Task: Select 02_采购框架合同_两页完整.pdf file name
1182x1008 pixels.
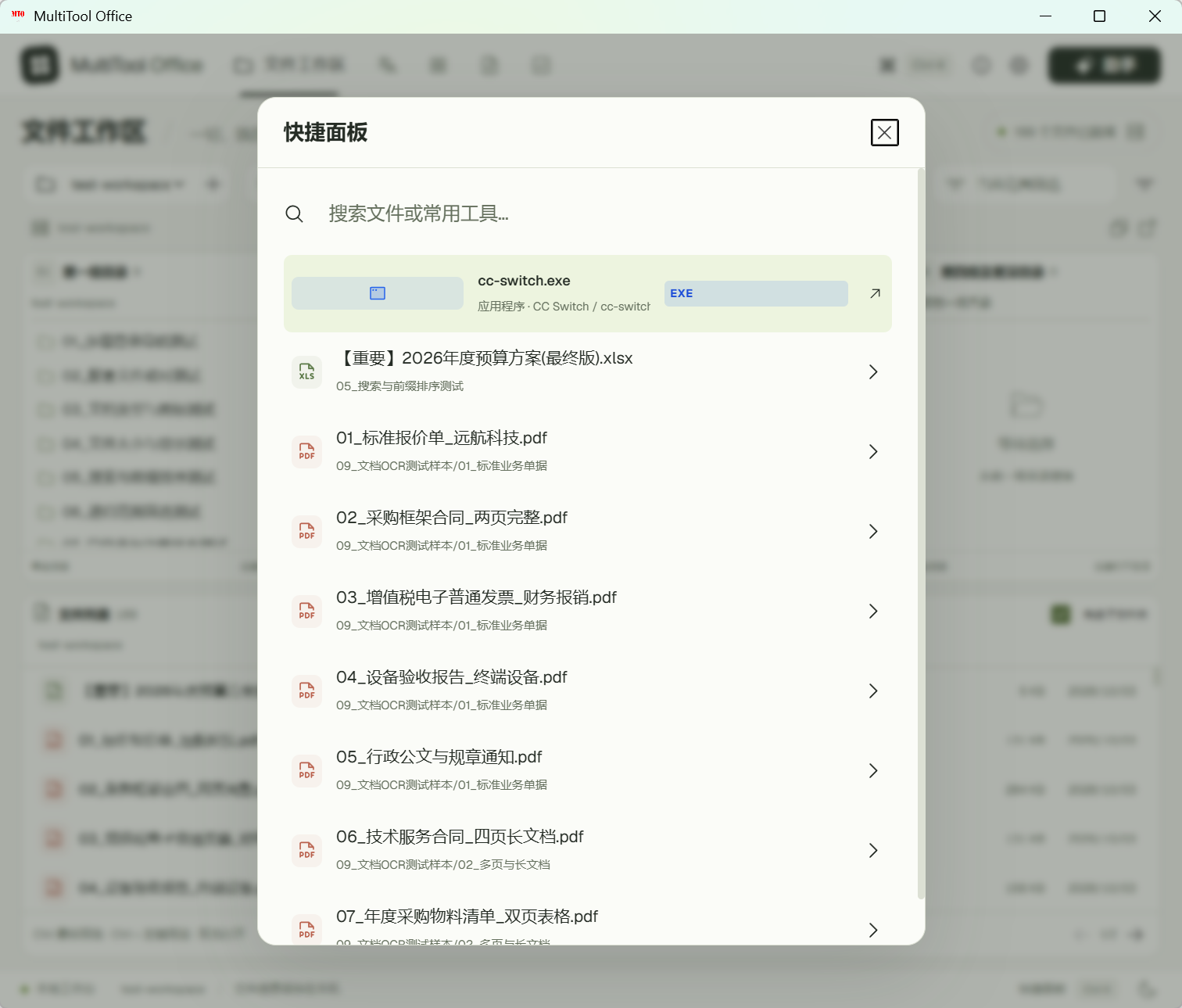Action: (452, 518)
